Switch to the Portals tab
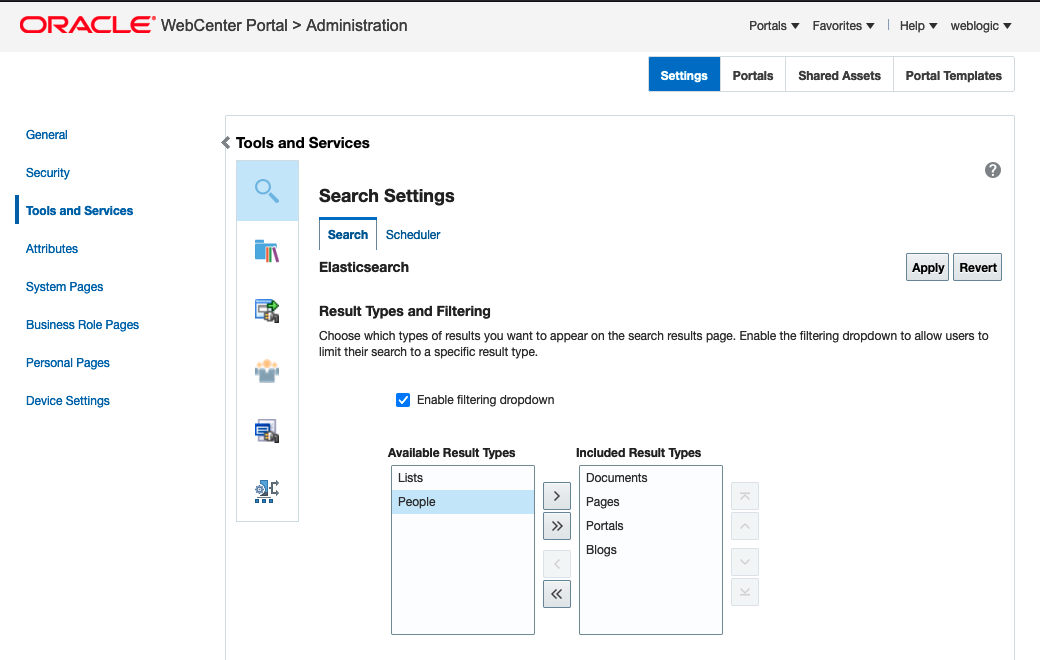The image size is (1040, 660). coord(753,75)
